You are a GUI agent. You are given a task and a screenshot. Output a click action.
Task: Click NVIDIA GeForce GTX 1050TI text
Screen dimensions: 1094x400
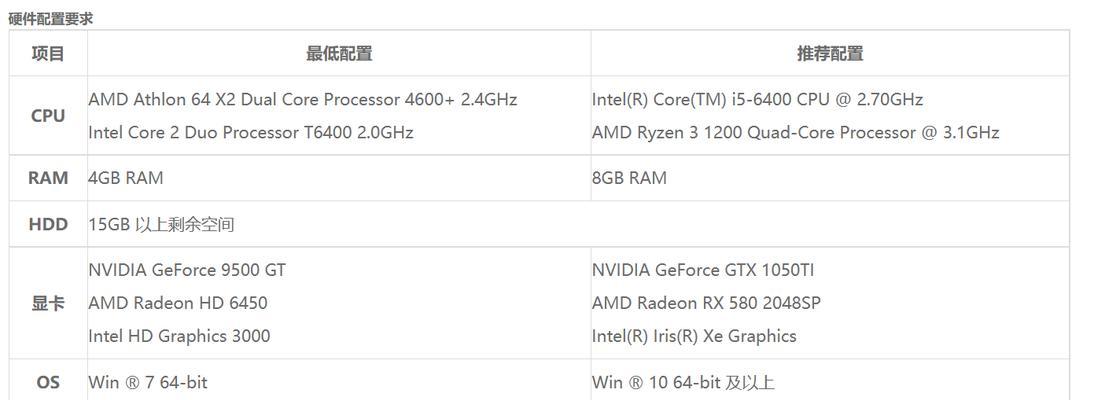point(703,270)
